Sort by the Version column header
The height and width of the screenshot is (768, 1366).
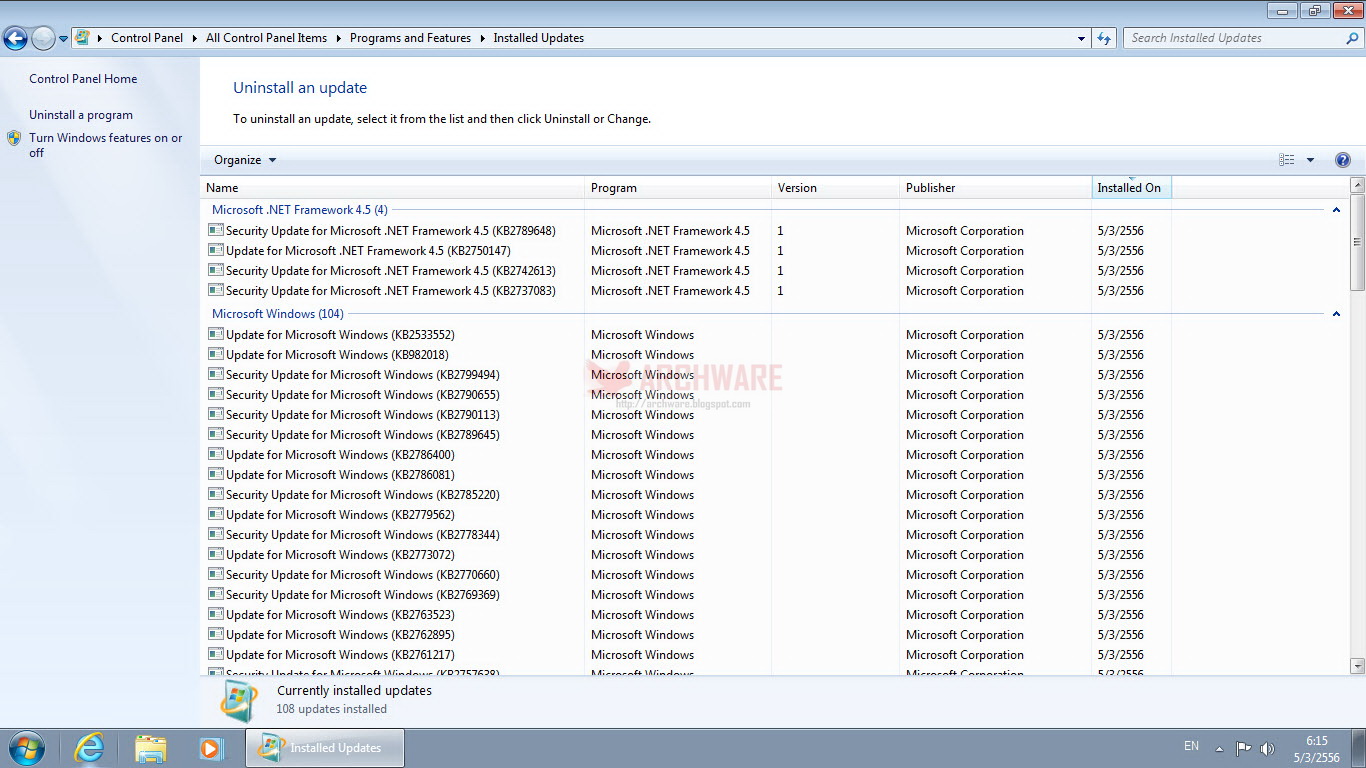click(x=835, y=188)
